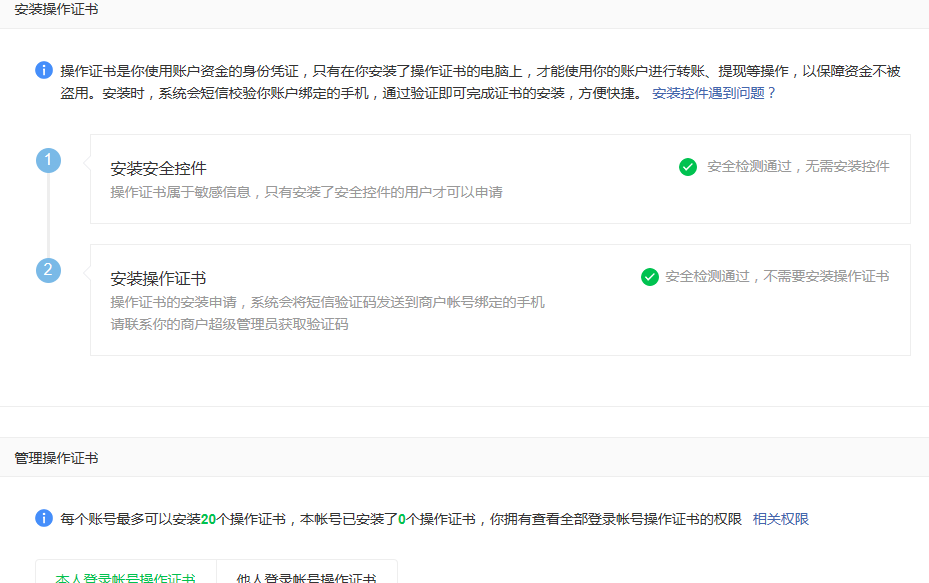
Task: Click the 管理操作证书 section header
Action: [57, 458]
